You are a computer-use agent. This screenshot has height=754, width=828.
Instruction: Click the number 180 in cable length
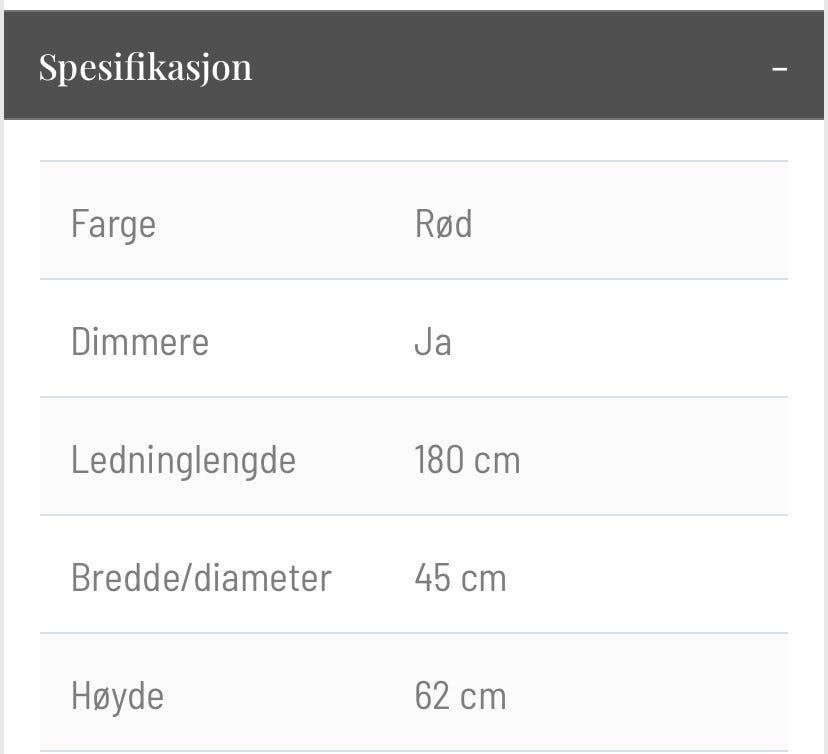click(439, 460)
